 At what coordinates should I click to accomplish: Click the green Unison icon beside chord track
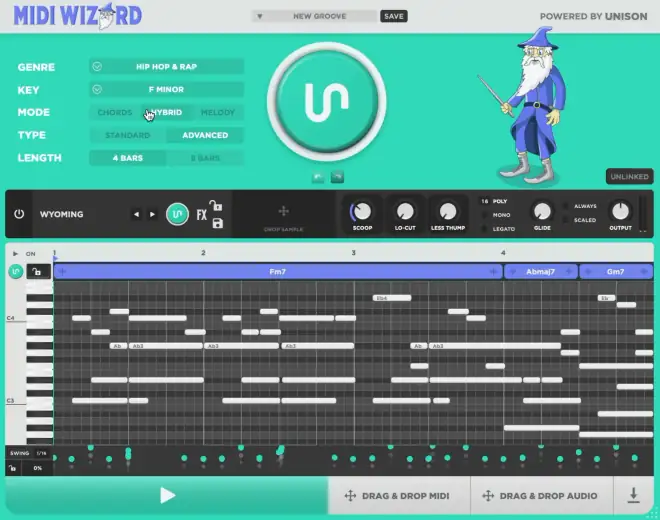[16, 272]
